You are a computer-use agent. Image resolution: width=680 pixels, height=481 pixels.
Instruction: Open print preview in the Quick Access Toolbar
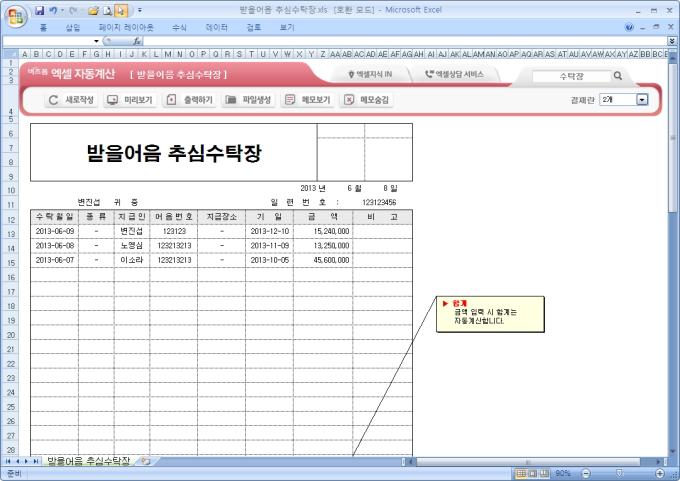pos(108,10)
